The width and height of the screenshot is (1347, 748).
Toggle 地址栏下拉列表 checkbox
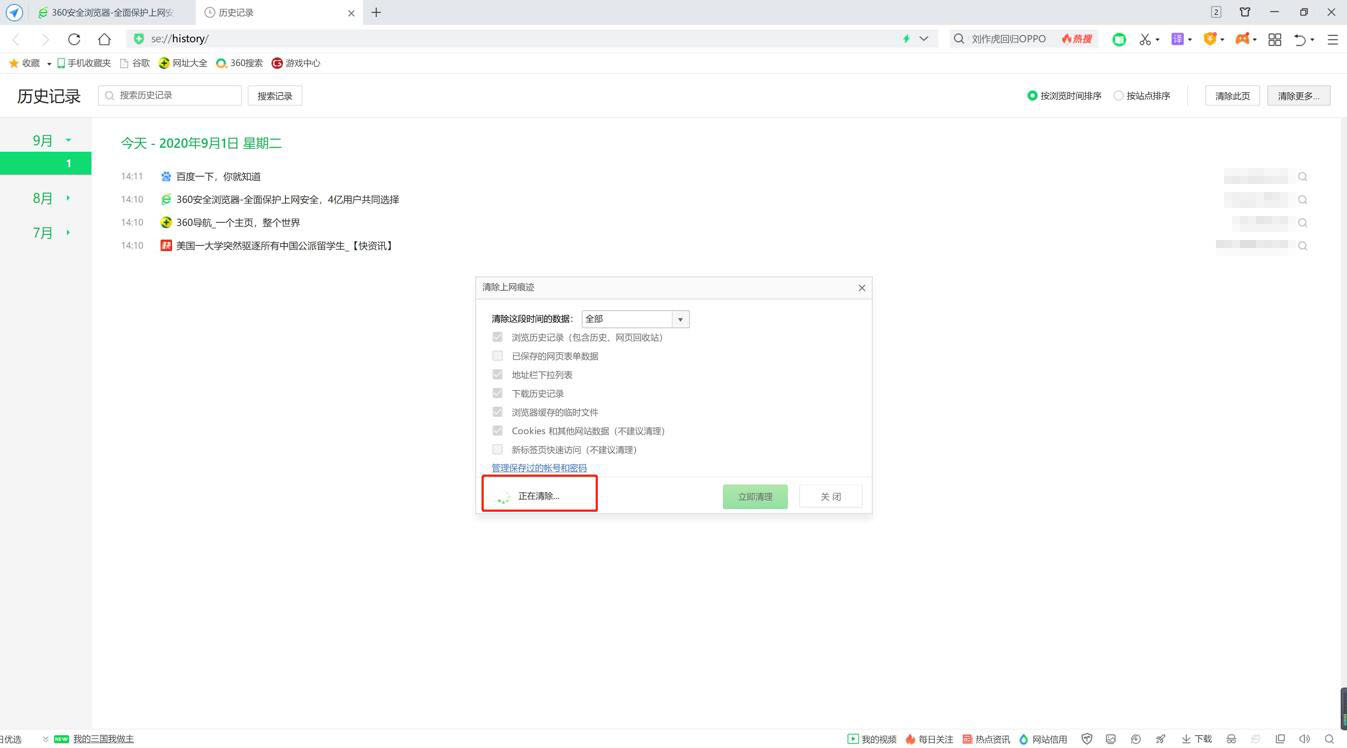pos(497,374)
